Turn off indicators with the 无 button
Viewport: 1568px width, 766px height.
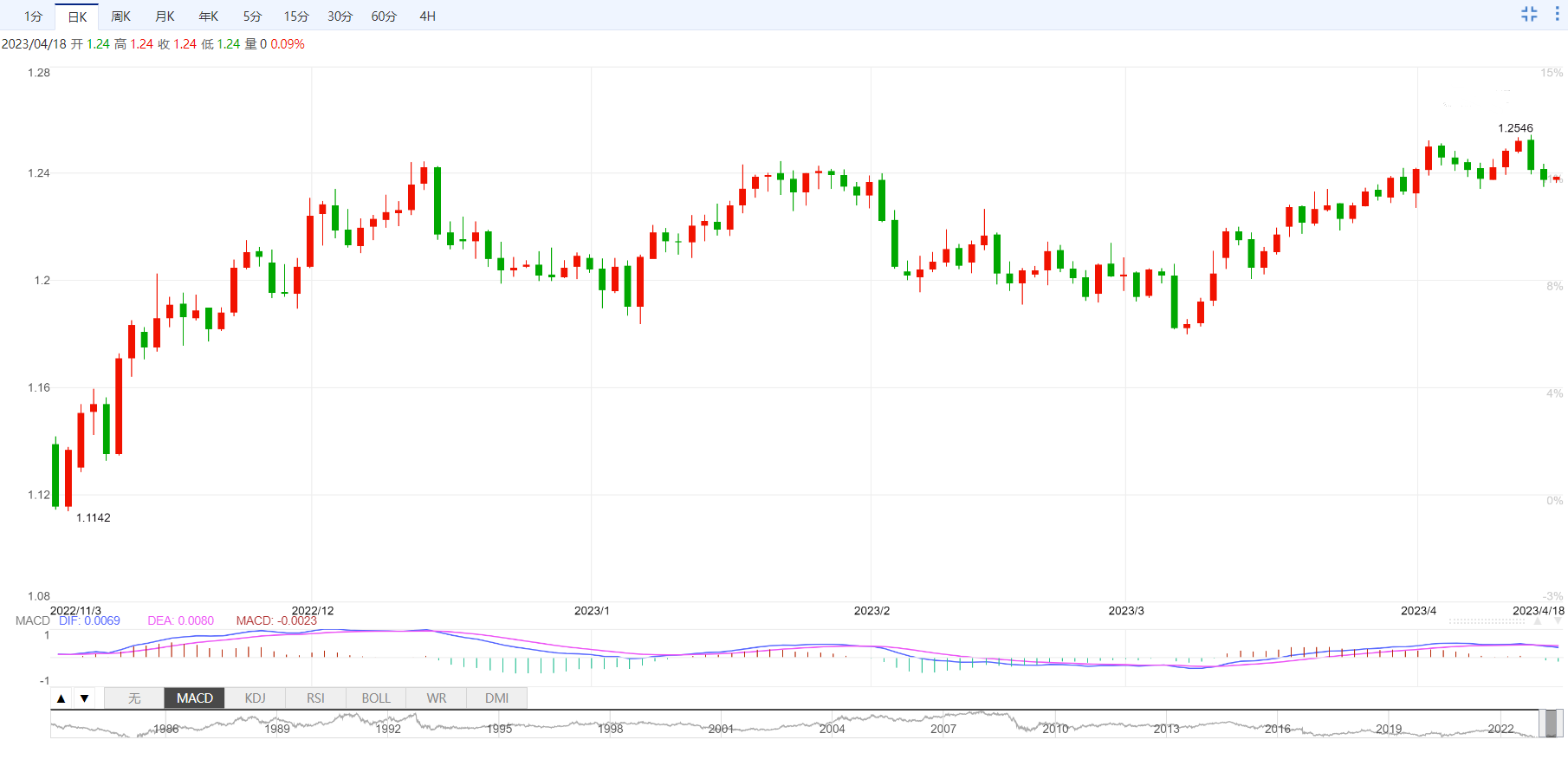tap(134, 698)
